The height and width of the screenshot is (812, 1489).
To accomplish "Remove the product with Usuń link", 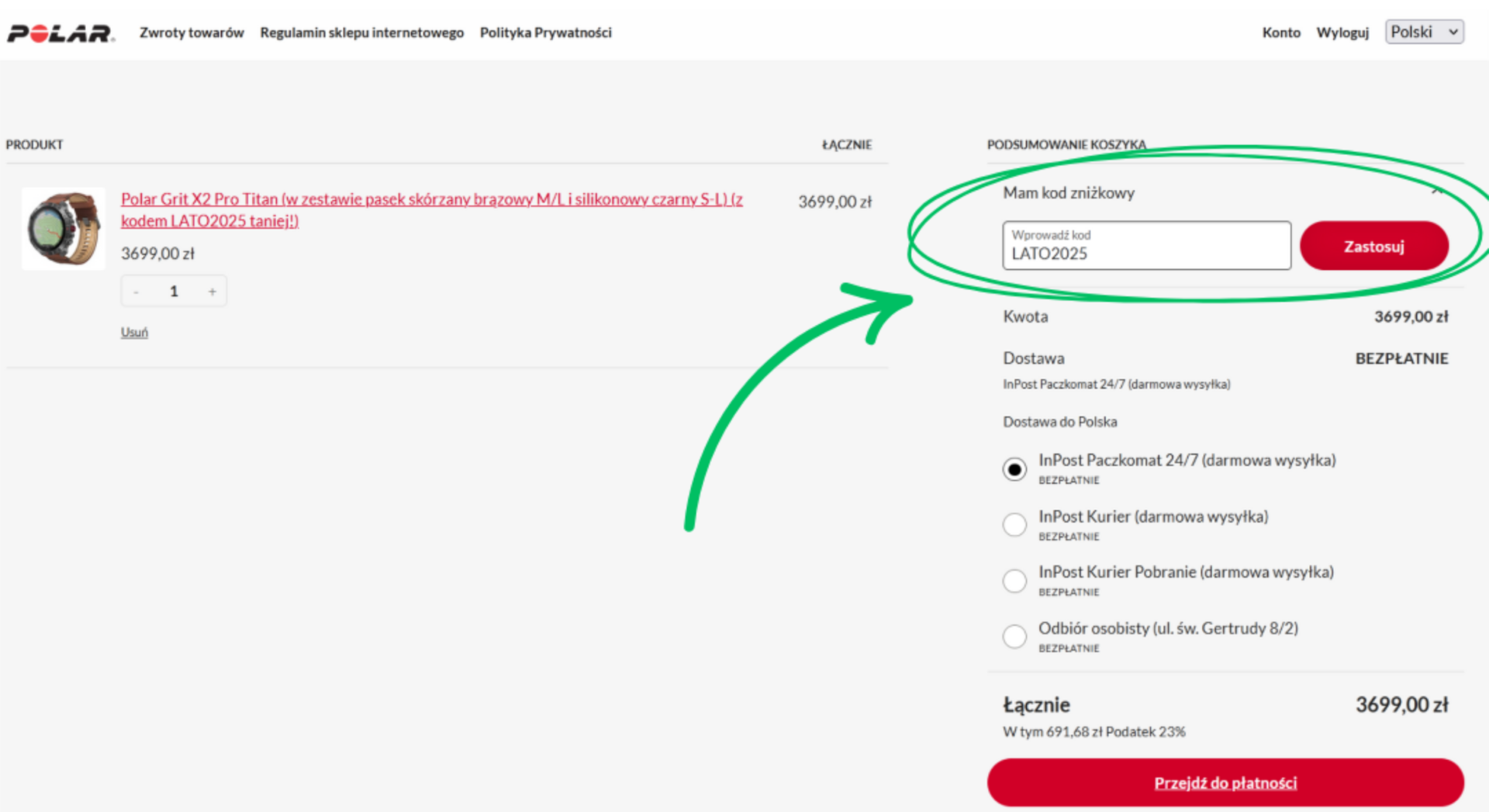I will click(134, 332).
